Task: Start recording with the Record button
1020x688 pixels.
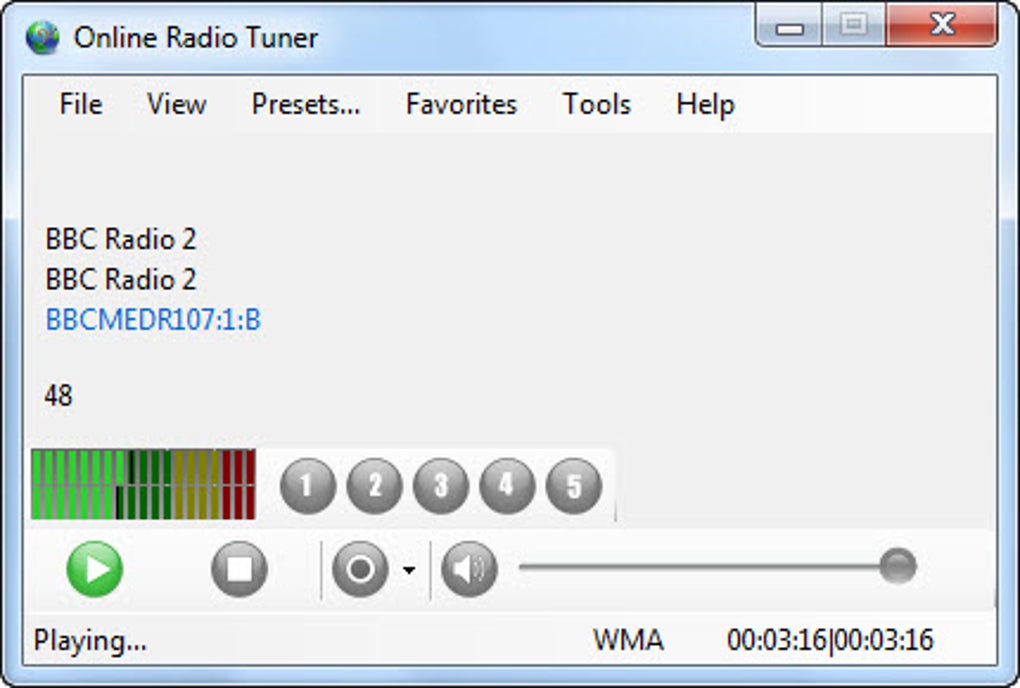Action: 360,569
